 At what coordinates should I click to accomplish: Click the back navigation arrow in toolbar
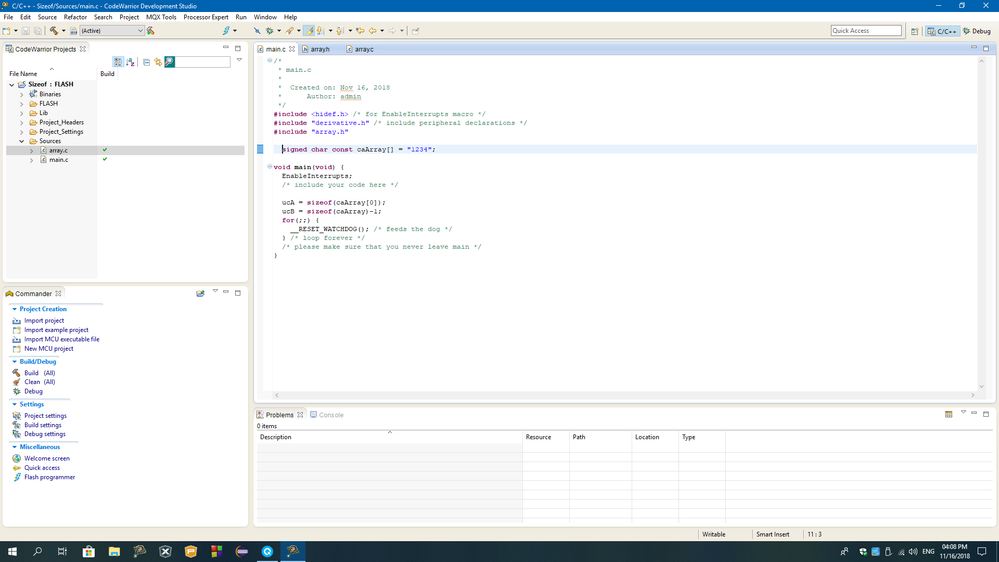[x=373, y=31]
